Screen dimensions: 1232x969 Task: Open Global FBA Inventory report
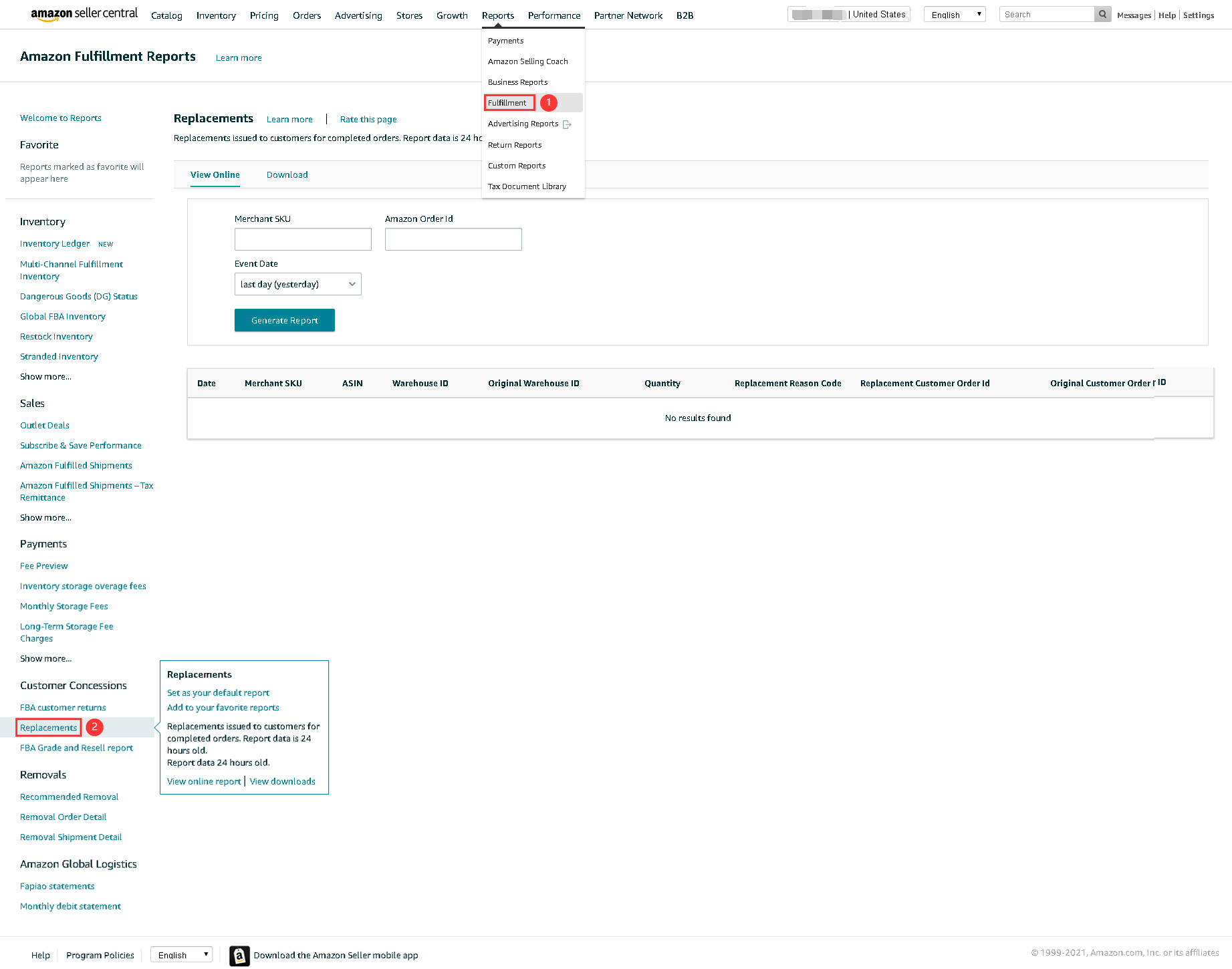point(63,317)
